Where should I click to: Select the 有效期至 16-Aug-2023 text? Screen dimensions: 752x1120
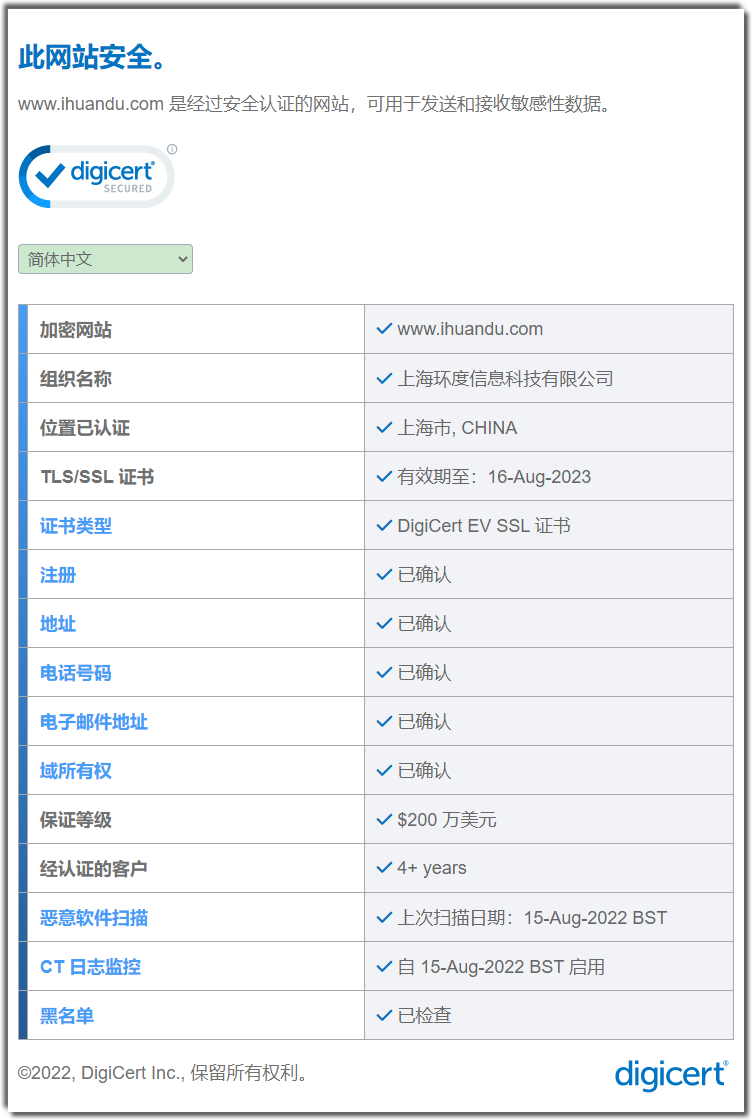tap(494, 476)
